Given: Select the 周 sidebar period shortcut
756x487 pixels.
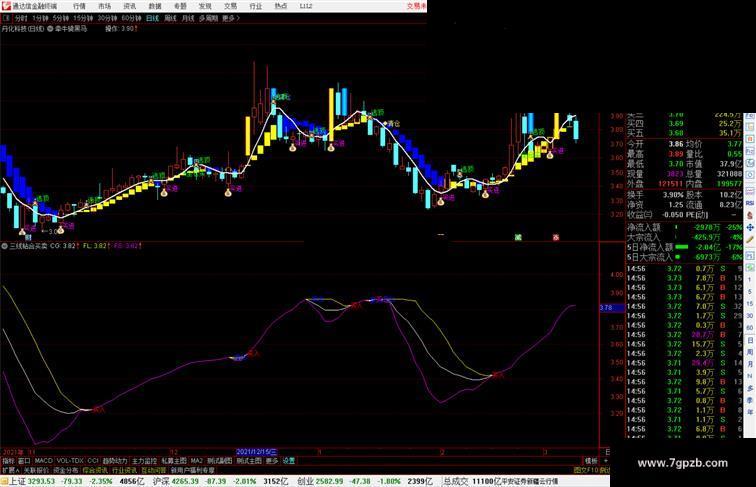Looking at the screenshot, I should pos(750,352).
